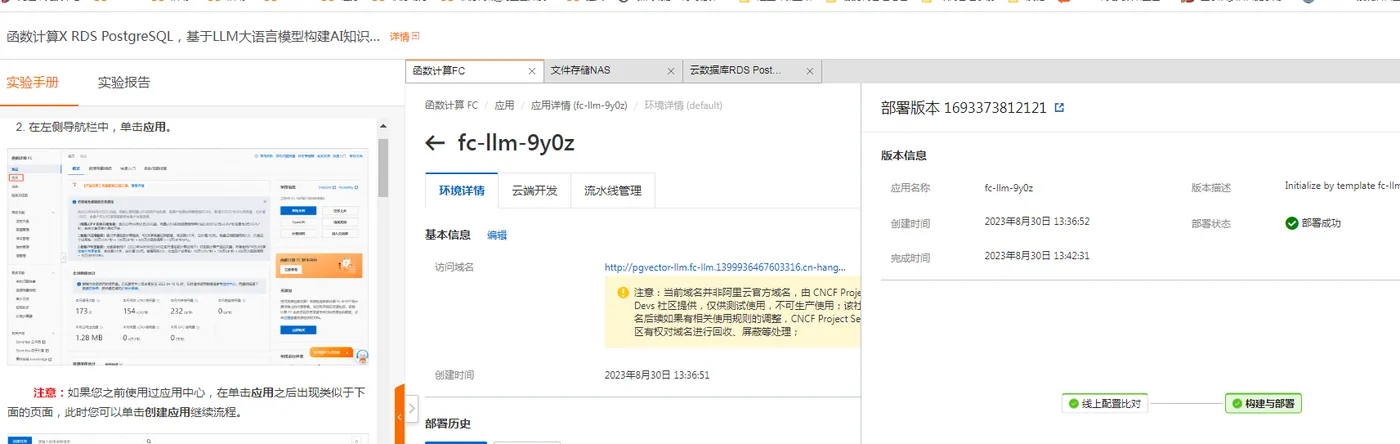The width and height of the screenshot is (1400, 444).
Task: Switch to the 实验手册 tab
Action: pyautogui.click(x=33, y=83)
